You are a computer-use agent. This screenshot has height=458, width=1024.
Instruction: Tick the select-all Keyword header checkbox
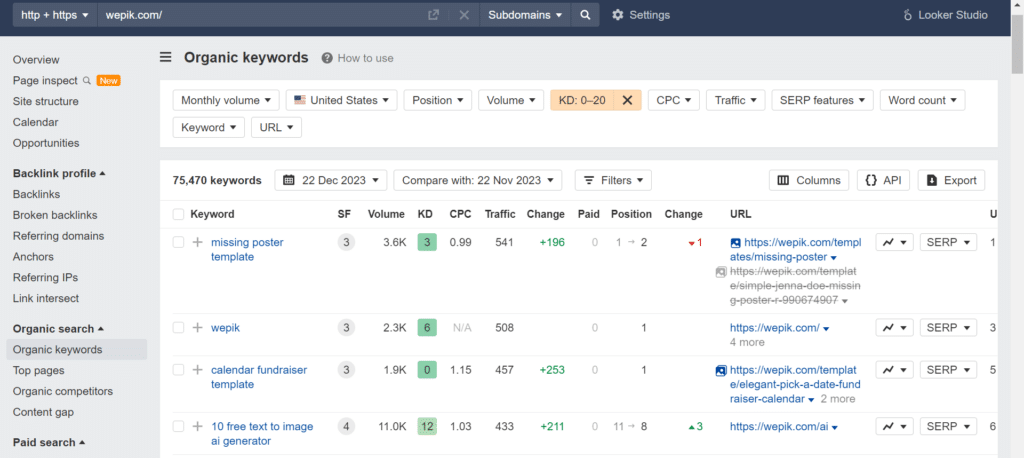click(178, 214)
